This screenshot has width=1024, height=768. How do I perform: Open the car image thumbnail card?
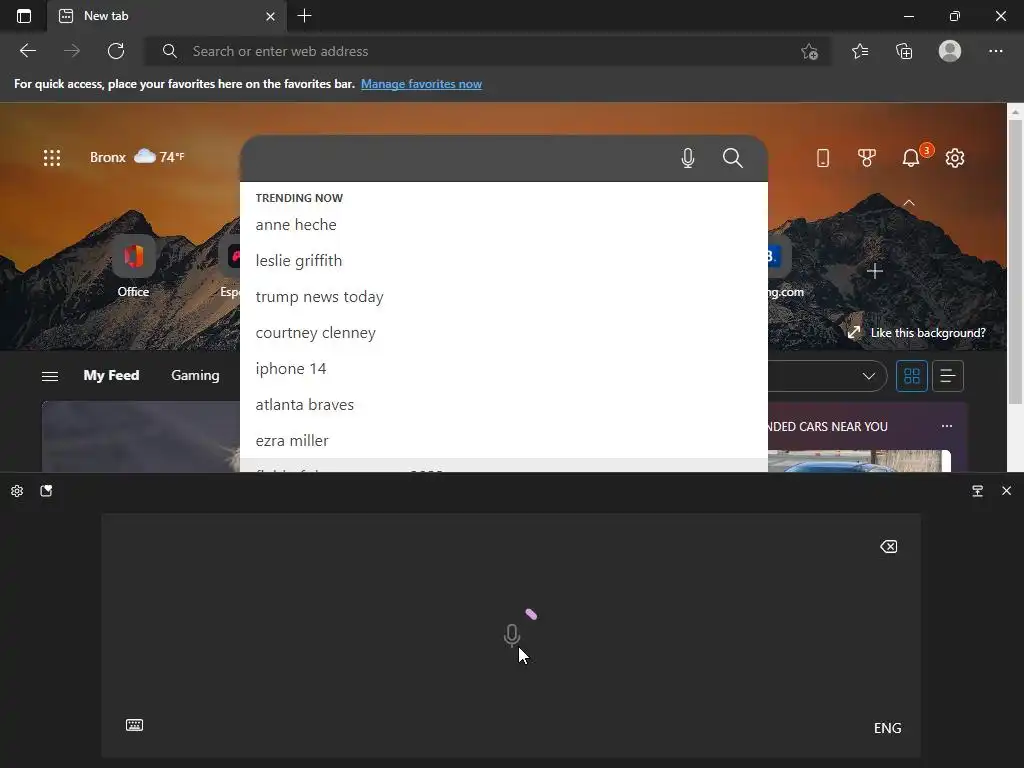[x=859, y=460]
